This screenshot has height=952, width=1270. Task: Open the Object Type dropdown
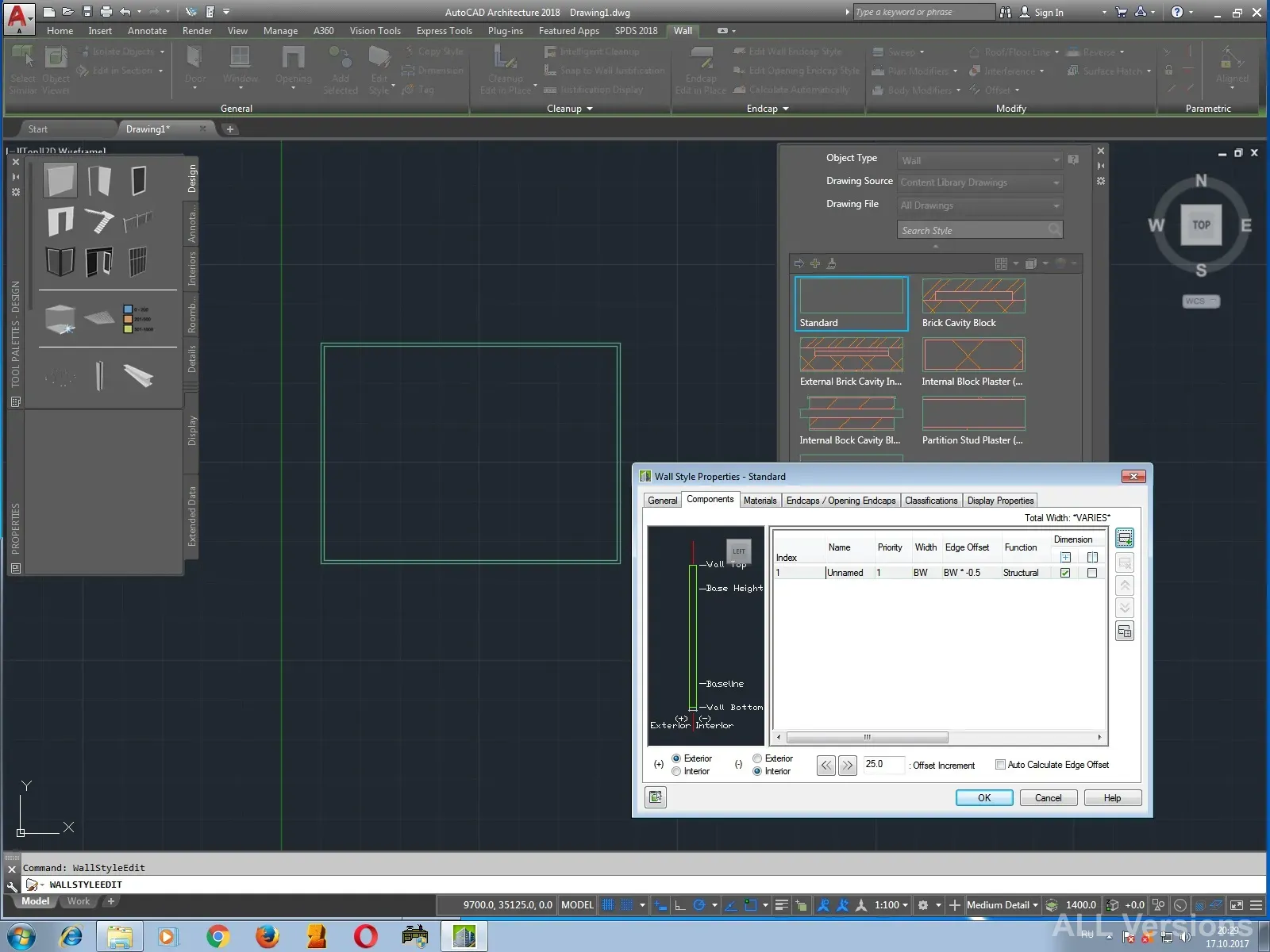(x=980, y=160)
